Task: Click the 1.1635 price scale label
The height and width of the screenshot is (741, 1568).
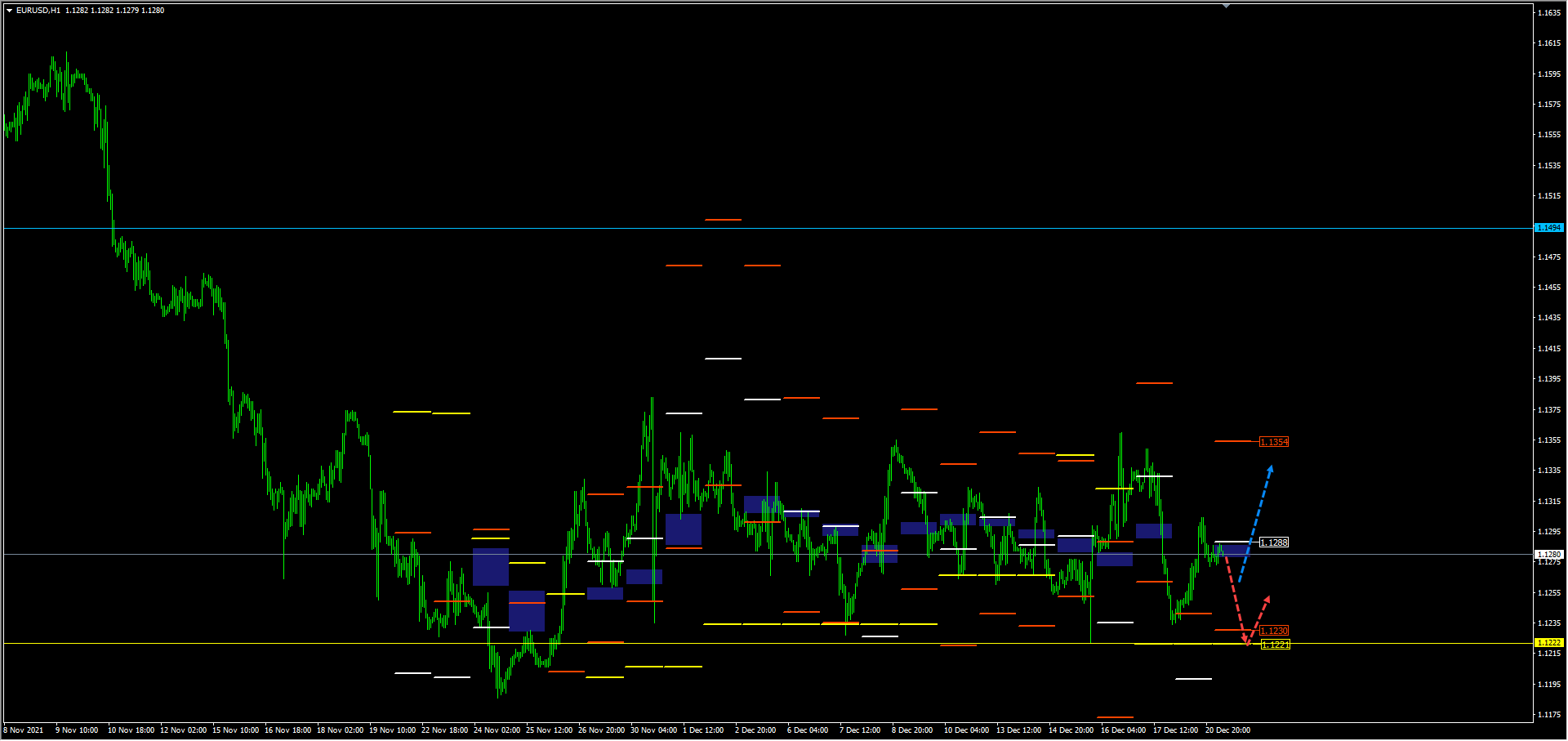Action: pos(1548,13)
